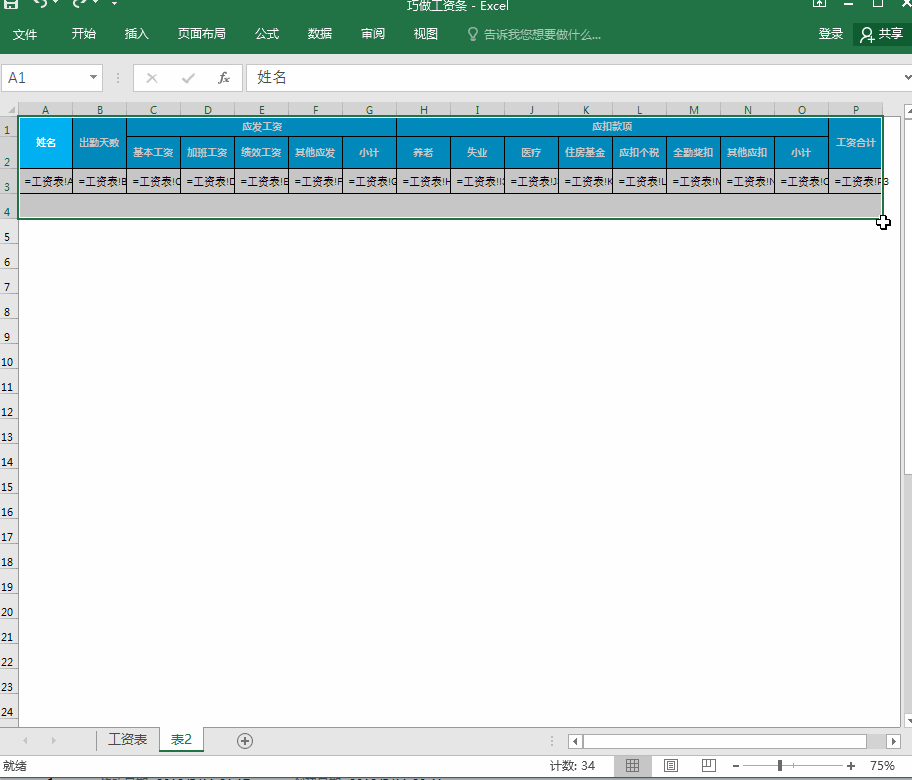Select the 住房基金 cell
The width and height of the screenshot is (912, 780).
(x=586, y=152)
